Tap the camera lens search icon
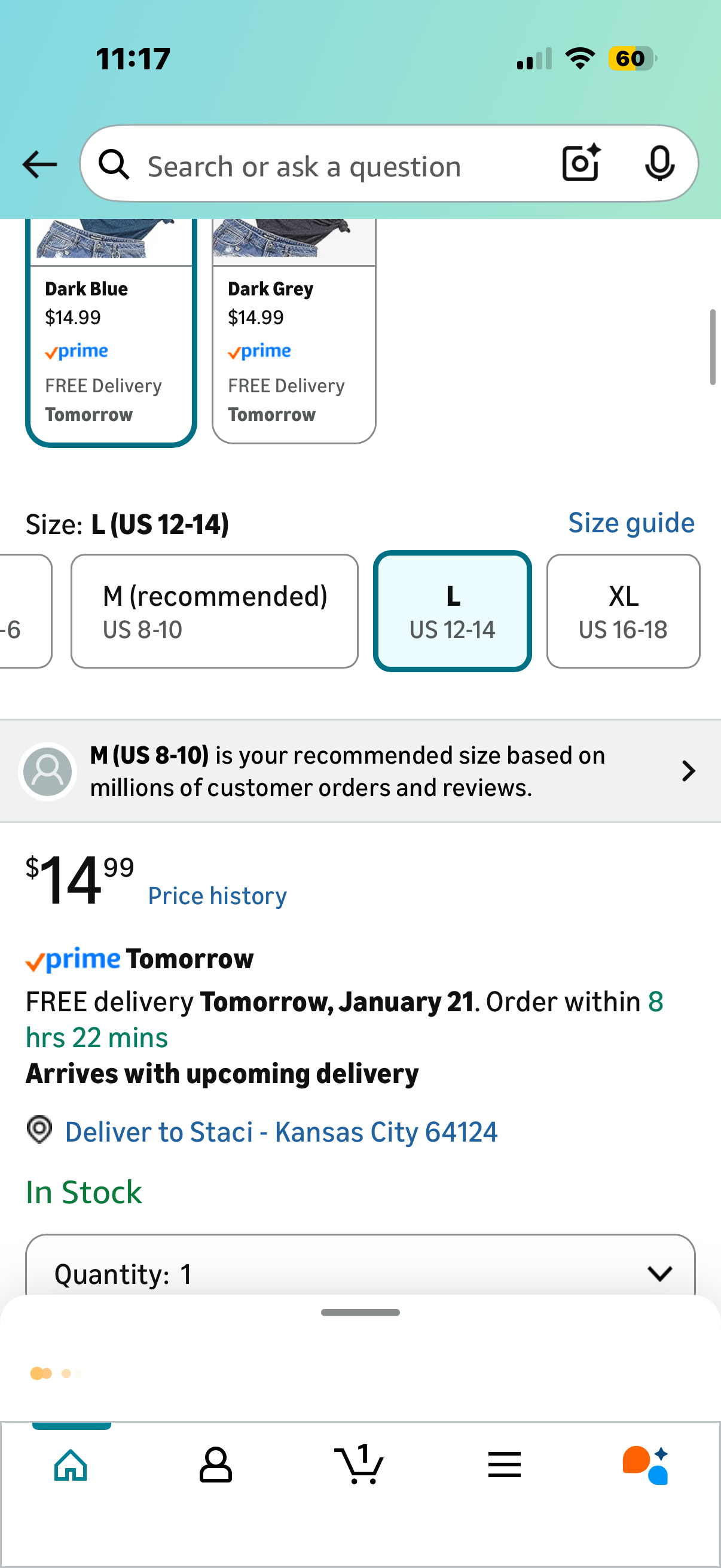The width and height of the screenshot is (721, 1568). (581, 164)
